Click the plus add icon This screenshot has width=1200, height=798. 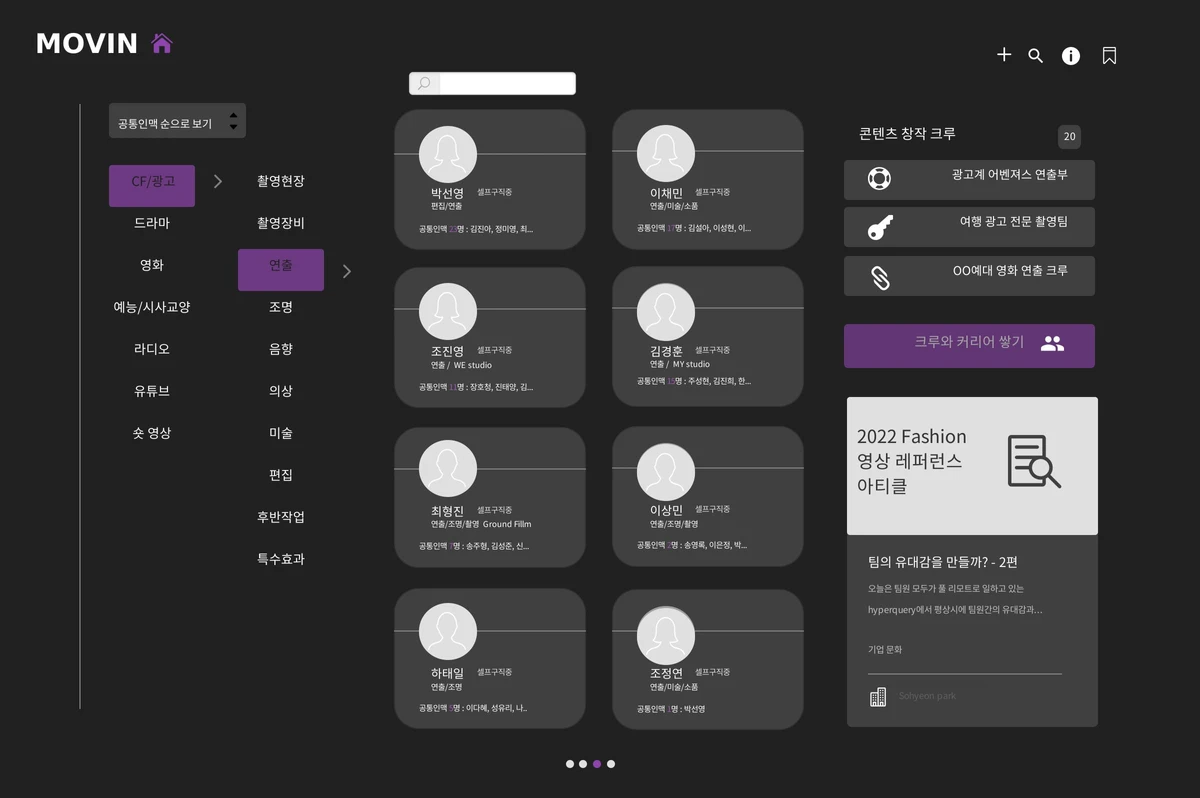coord(1004,55)
